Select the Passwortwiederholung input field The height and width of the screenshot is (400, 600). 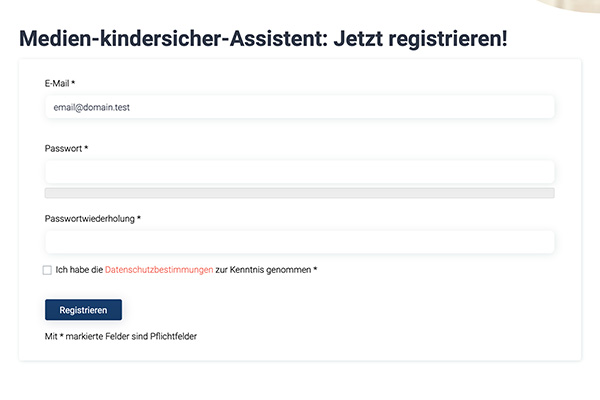point(300,242)
